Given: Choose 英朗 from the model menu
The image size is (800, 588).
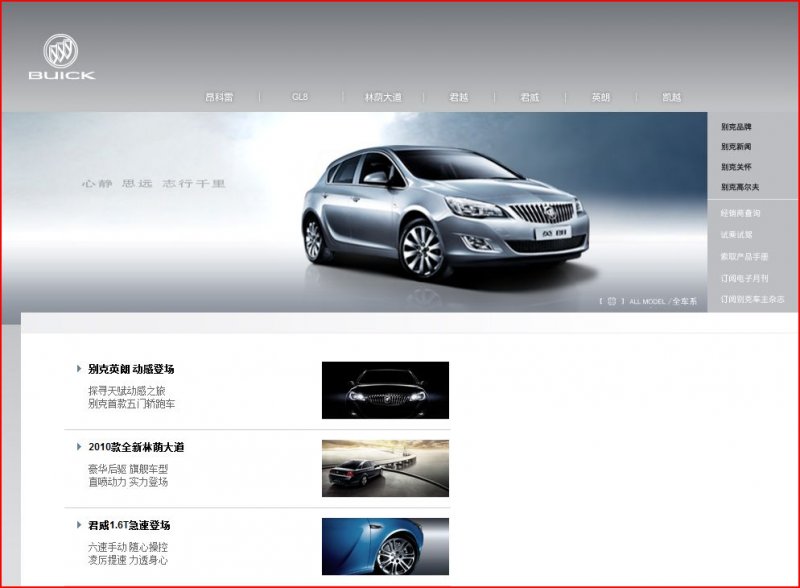Looking at the screenshot, I should point(600,97).
